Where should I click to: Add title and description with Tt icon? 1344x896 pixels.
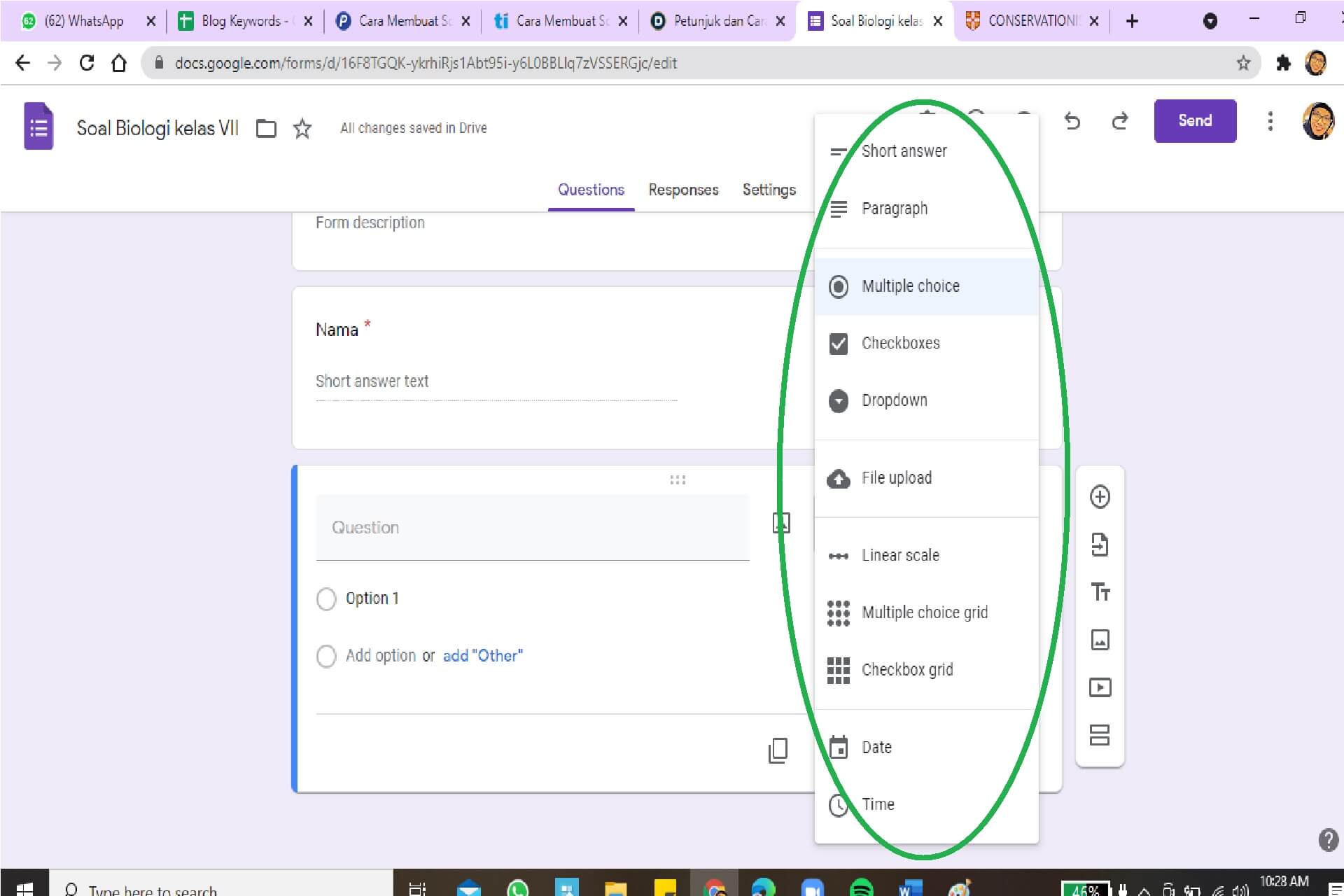pyautogui.click(x=1100, y=592)
